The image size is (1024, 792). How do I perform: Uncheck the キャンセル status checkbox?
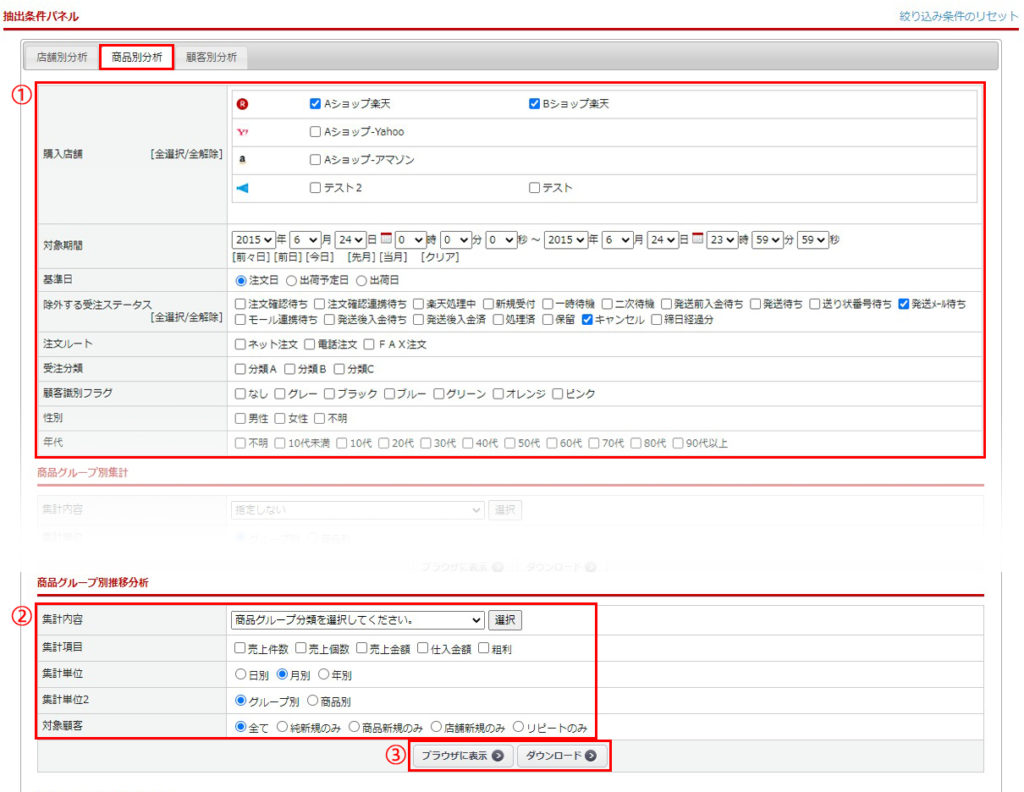tap(588, 320)
